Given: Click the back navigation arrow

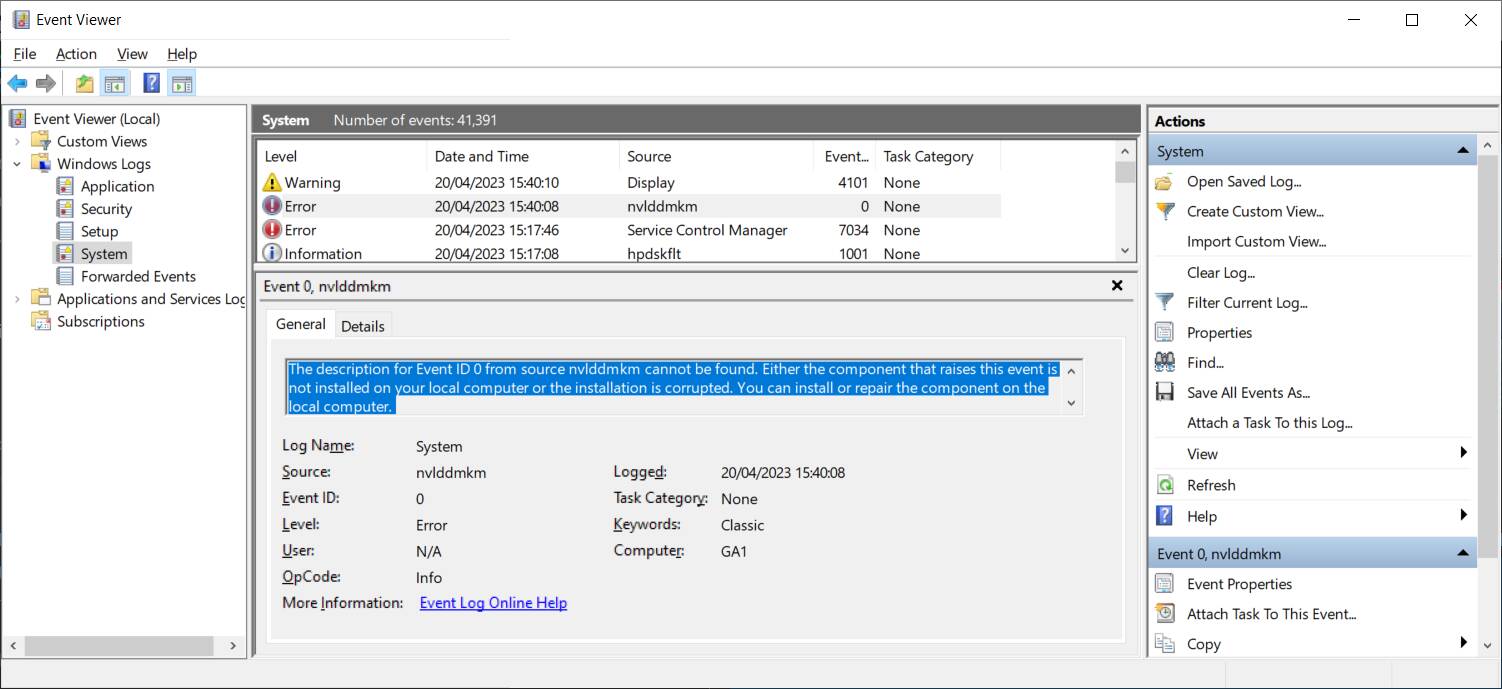Looking at the screenshot, I should coord(16,83).
